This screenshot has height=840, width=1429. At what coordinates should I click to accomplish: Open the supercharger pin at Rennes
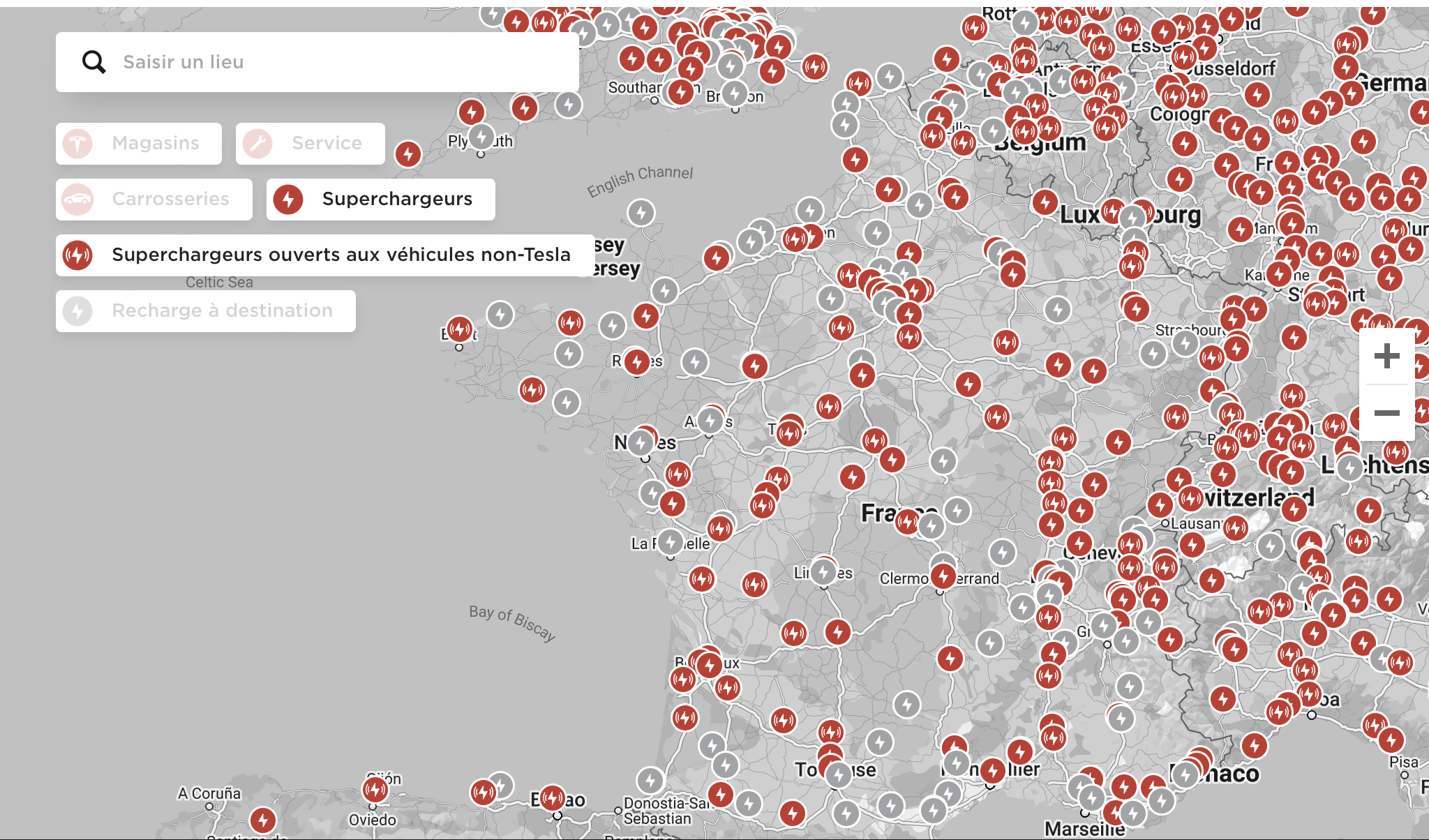point(636,361)
